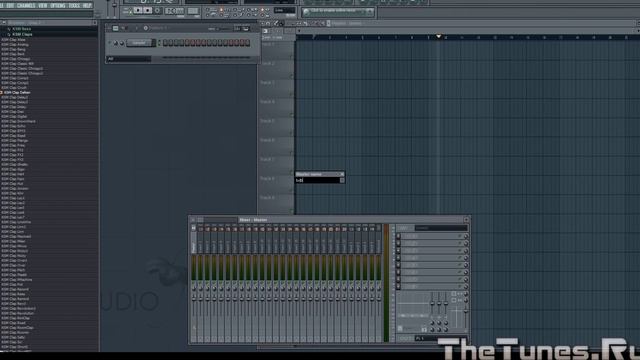Click the Stop transport button

148,10
